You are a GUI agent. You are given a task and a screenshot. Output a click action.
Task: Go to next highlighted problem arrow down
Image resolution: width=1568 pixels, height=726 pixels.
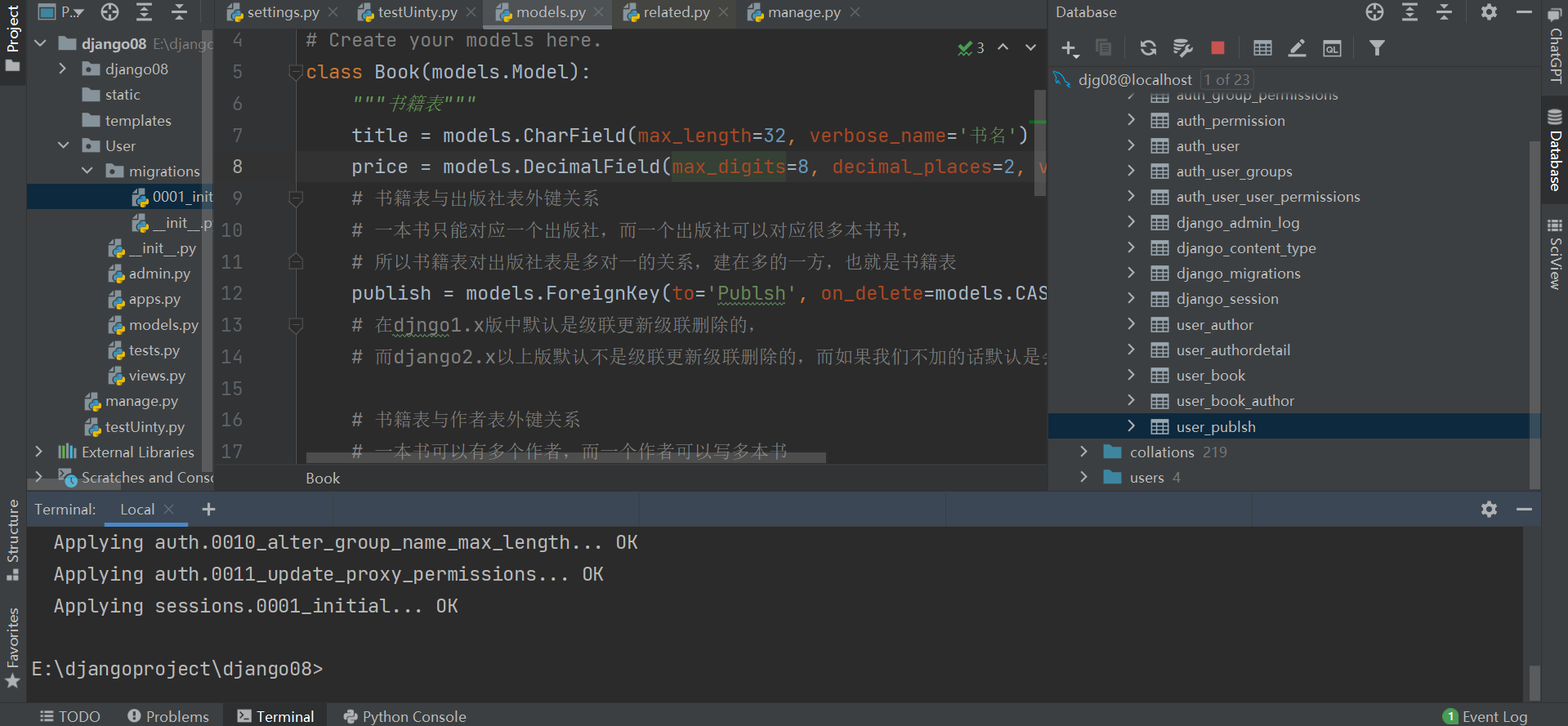pyautogui.click(x=1030, y=47)
